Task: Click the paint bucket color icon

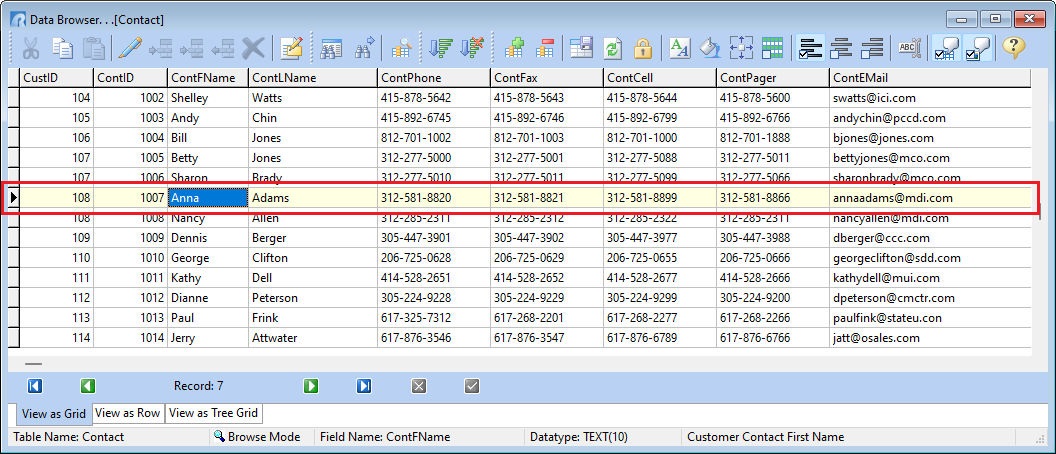Action: (710, 48)
